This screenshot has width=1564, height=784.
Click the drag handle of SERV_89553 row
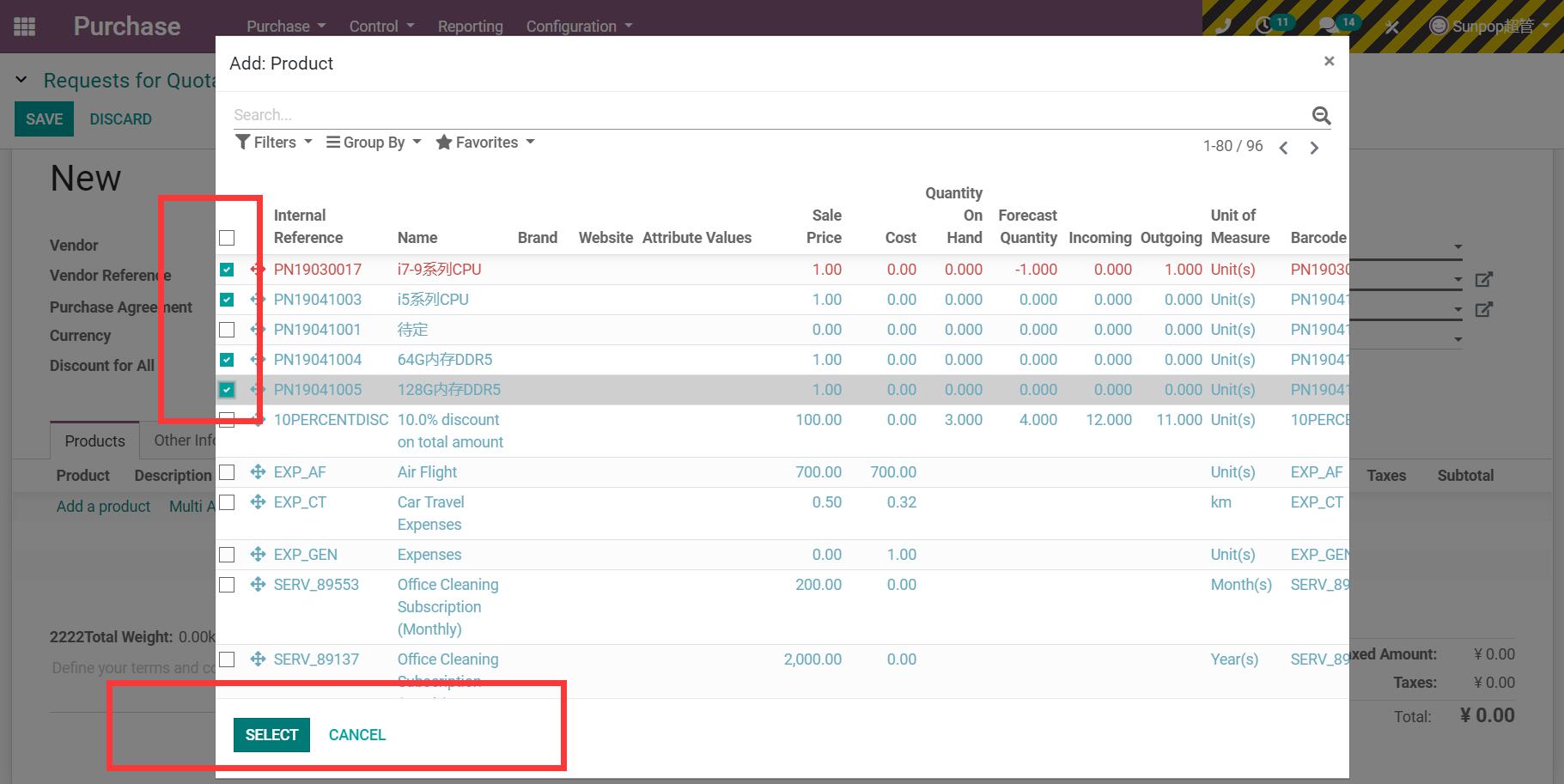[x=258, y=584]
